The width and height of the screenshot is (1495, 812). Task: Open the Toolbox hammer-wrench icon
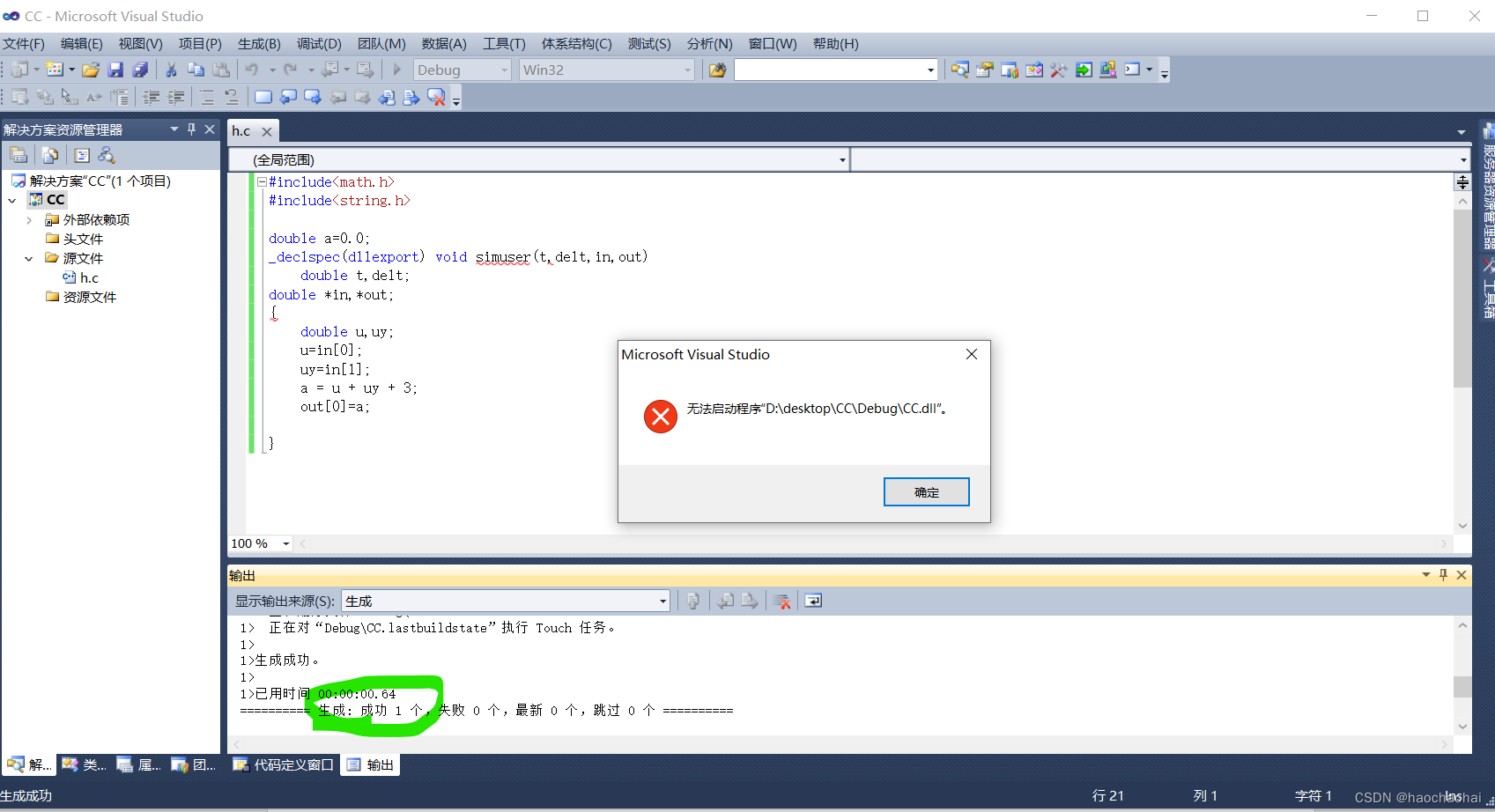1059,70
